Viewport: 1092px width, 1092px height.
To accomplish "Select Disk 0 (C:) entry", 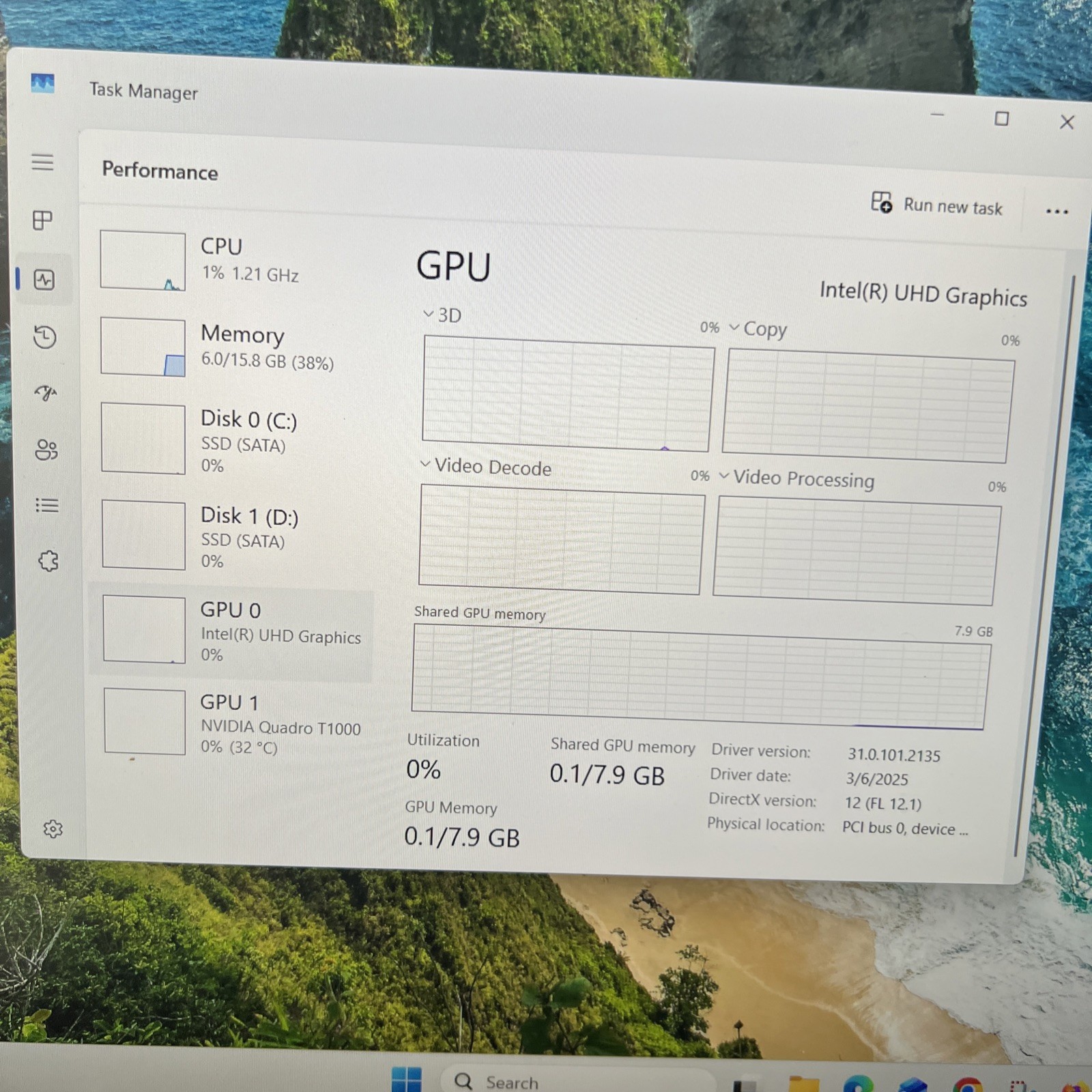I will point(232,440).
